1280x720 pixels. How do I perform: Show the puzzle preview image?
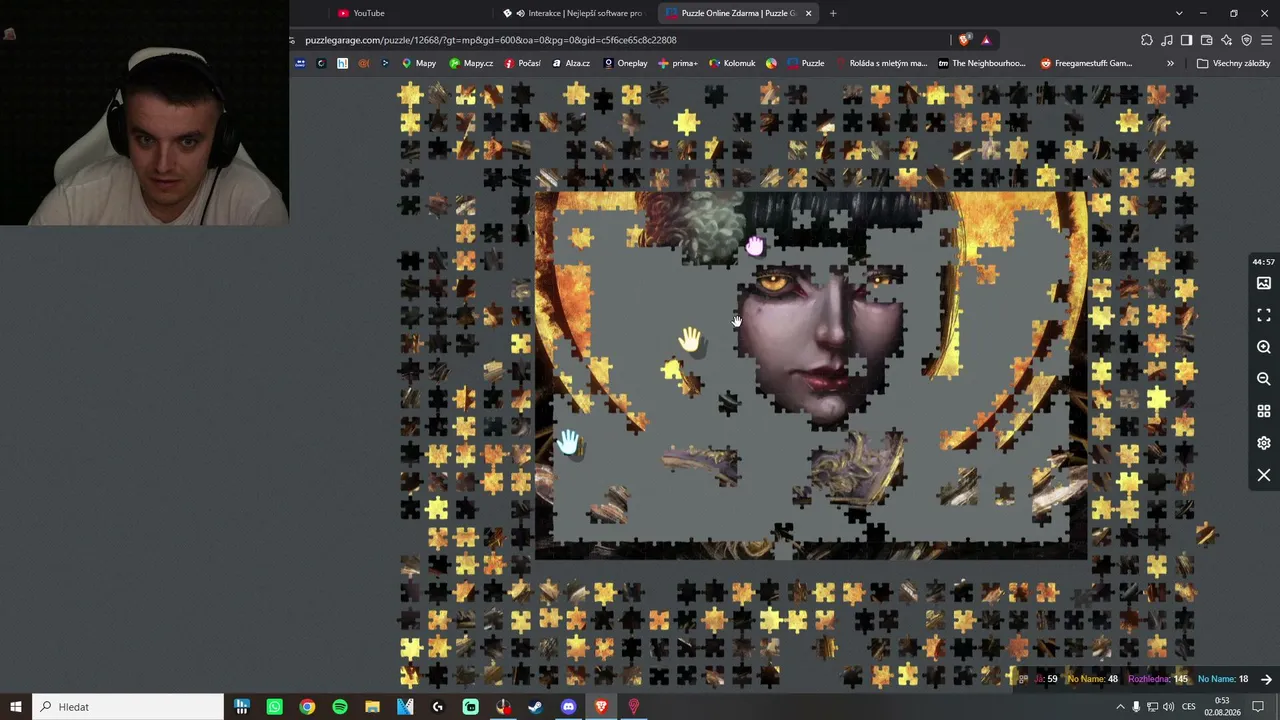[x=1264, y=284]
